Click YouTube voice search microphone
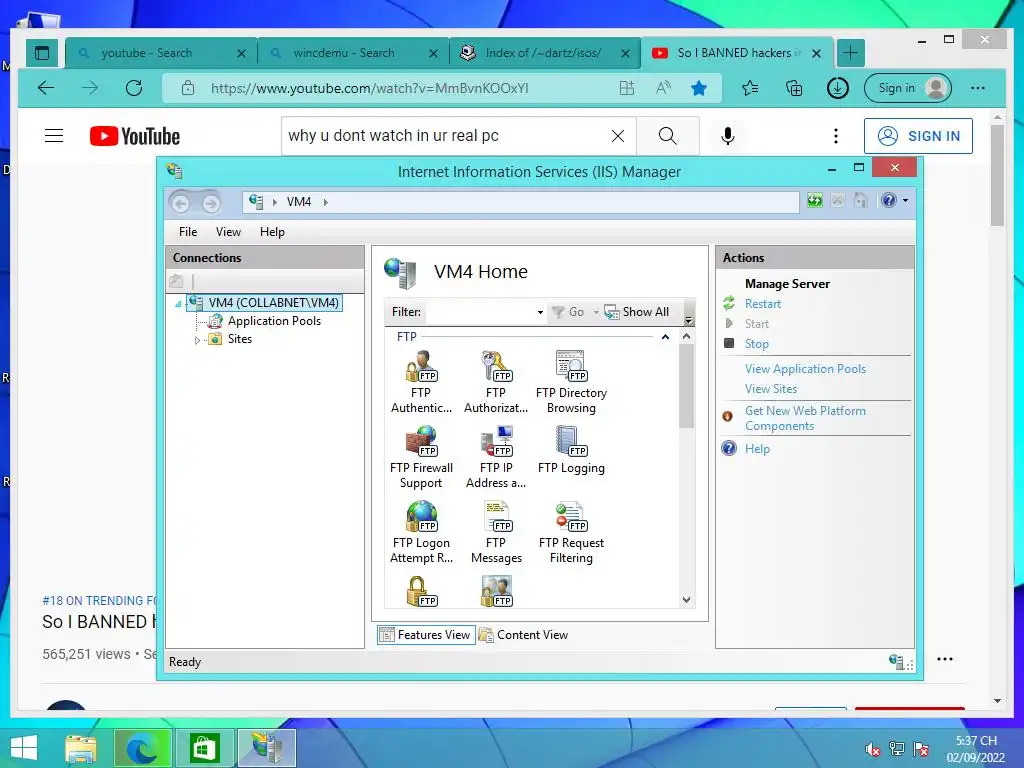Viewport: 1024px width, 768px height. (x=728, y=136)
